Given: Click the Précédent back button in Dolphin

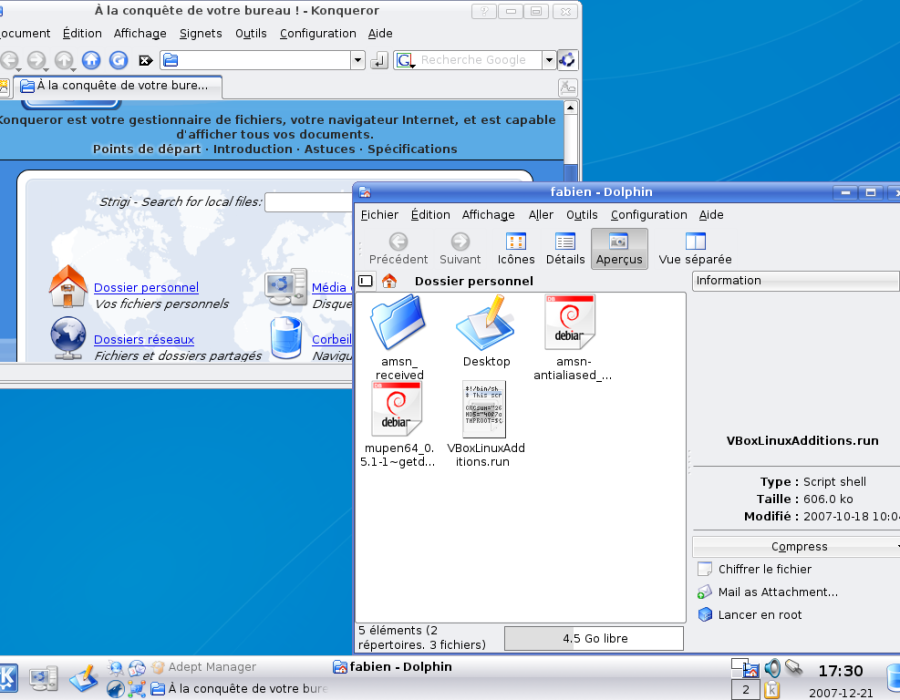Looking at the screenshot, I should pyautogui.click(x=398, y=249).
